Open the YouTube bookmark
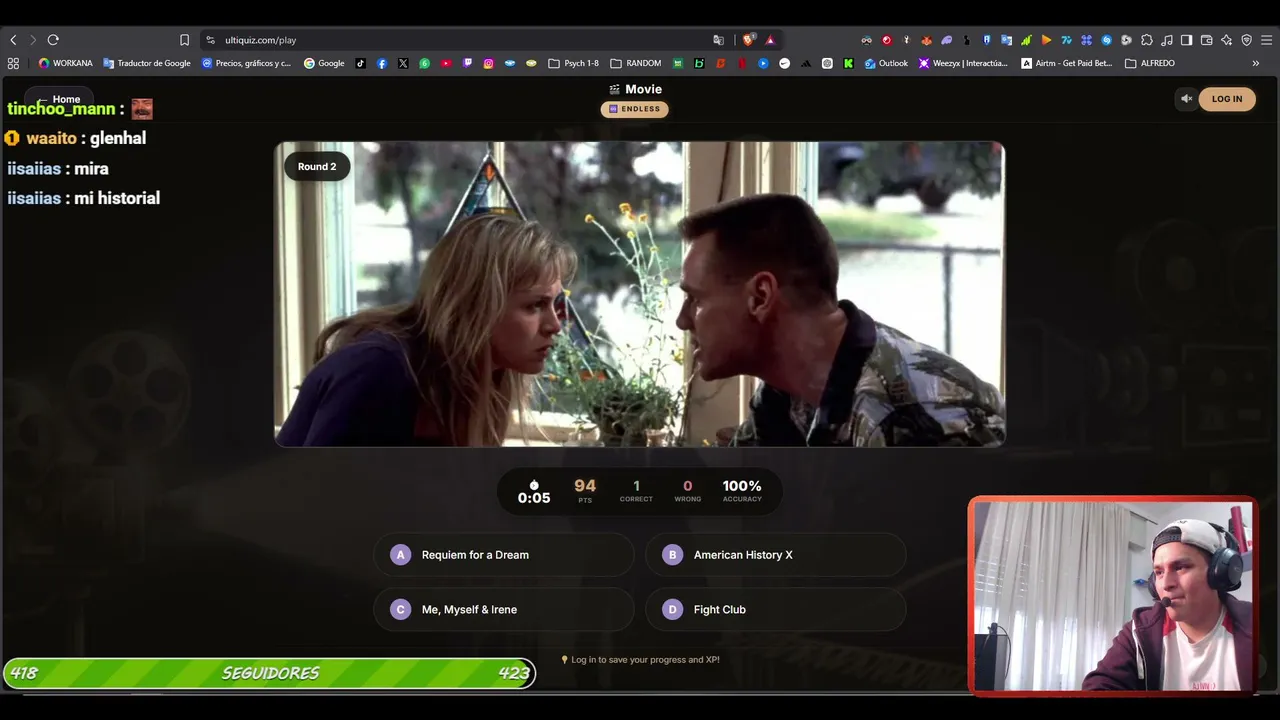 446,63
